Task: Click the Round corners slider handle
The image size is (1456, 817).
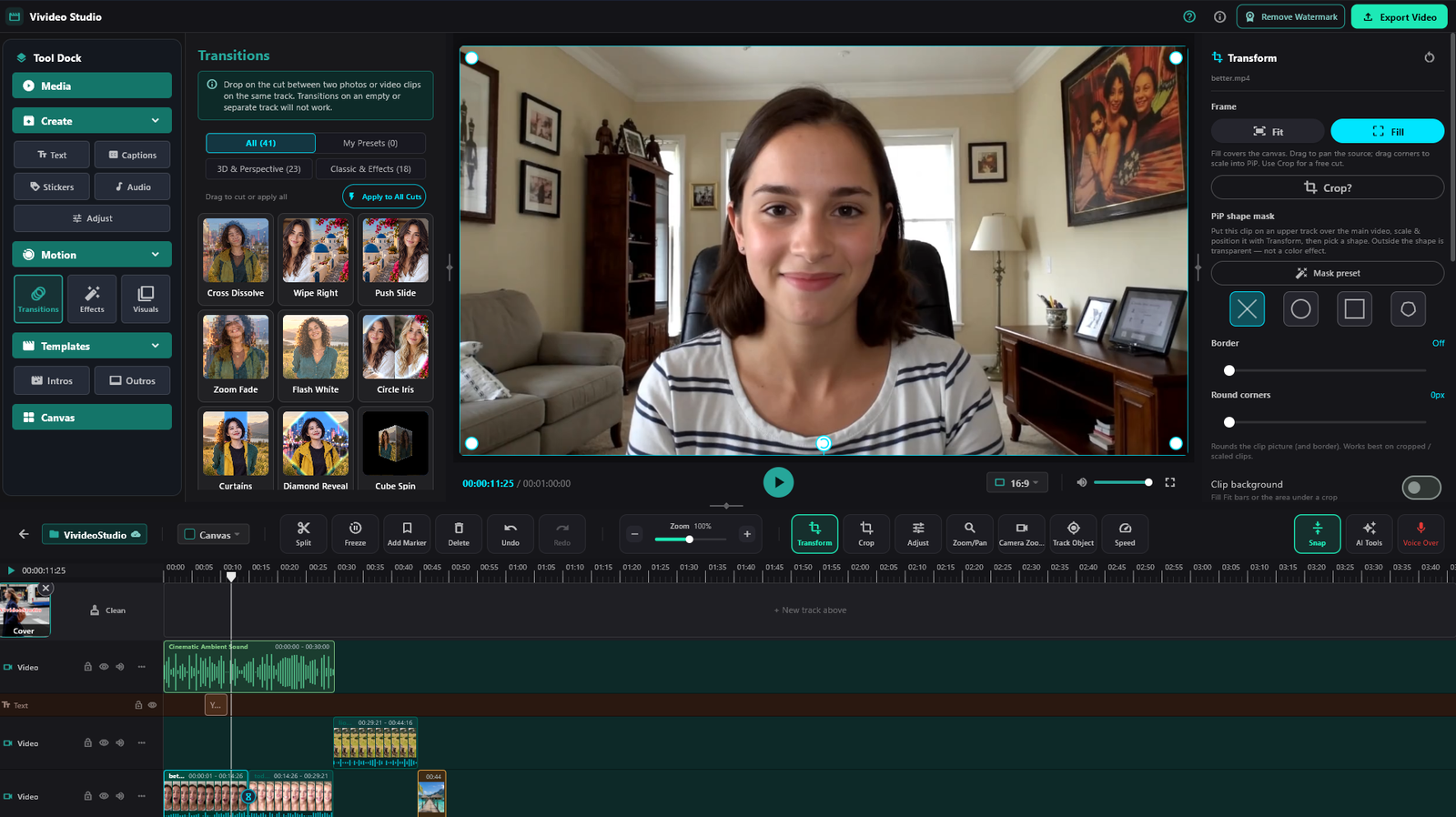Action: [x=1229, y=422]
